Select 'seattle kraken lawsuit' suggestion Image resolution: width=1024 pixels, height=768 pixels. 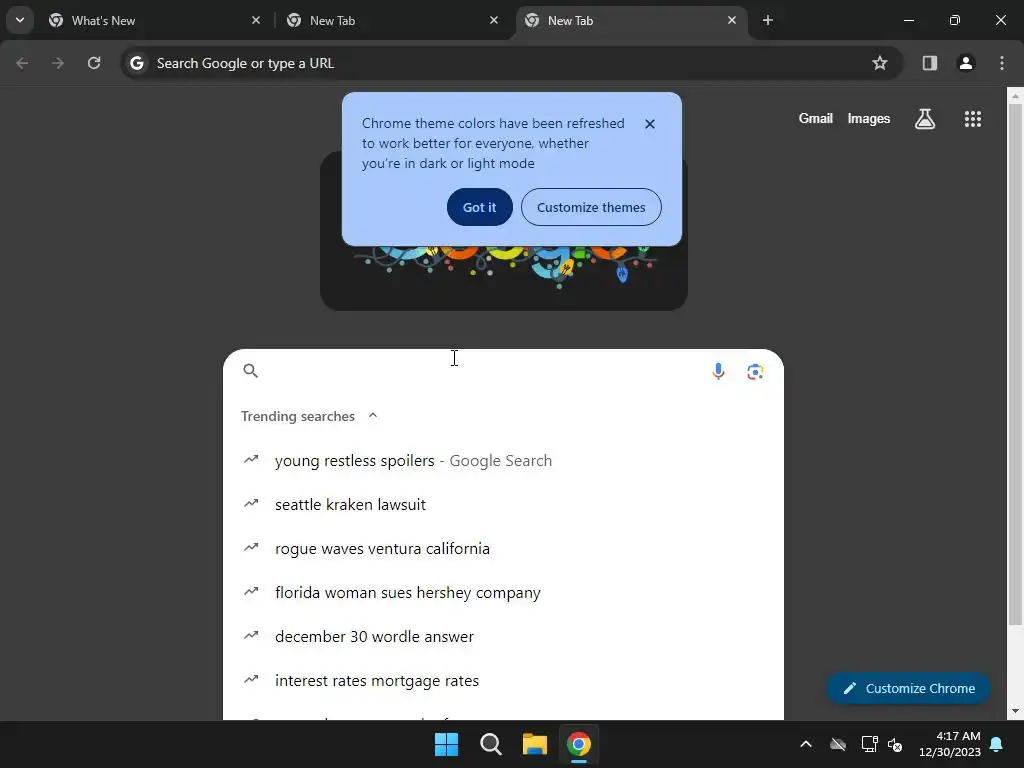point(503,504)
